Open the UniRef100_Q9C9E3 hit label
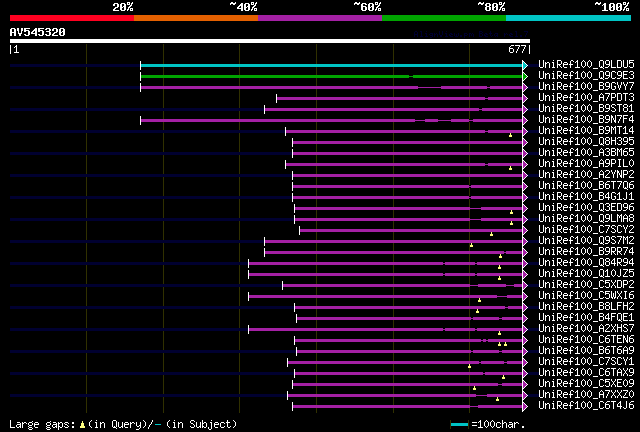Viewport: 640px width, 432px height. (586, 75)
